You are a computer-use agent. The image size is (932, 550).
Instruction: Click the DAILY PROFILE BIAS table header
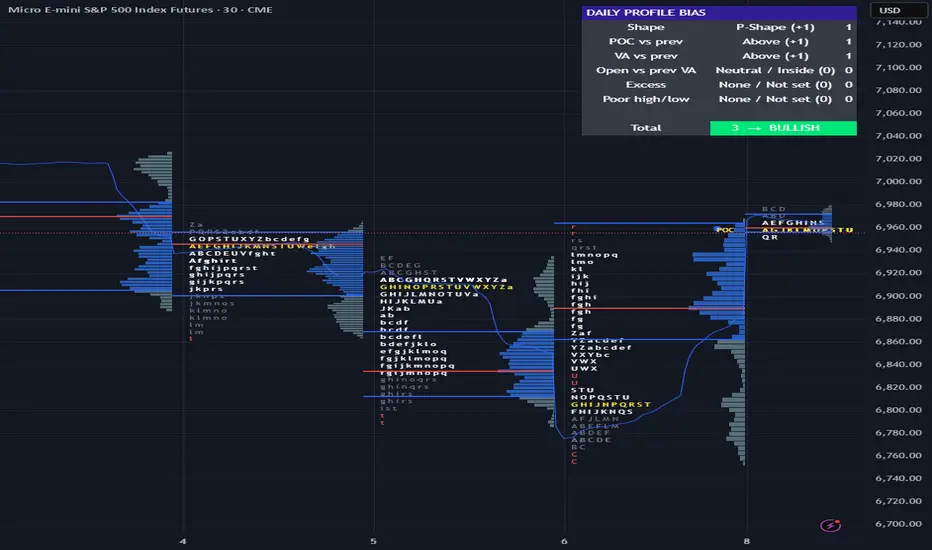719,12
